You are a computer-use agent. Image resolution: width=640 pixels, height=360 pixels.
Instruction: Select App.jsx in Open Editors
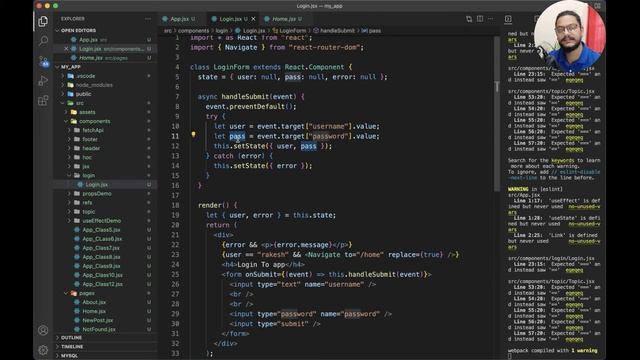88,40
